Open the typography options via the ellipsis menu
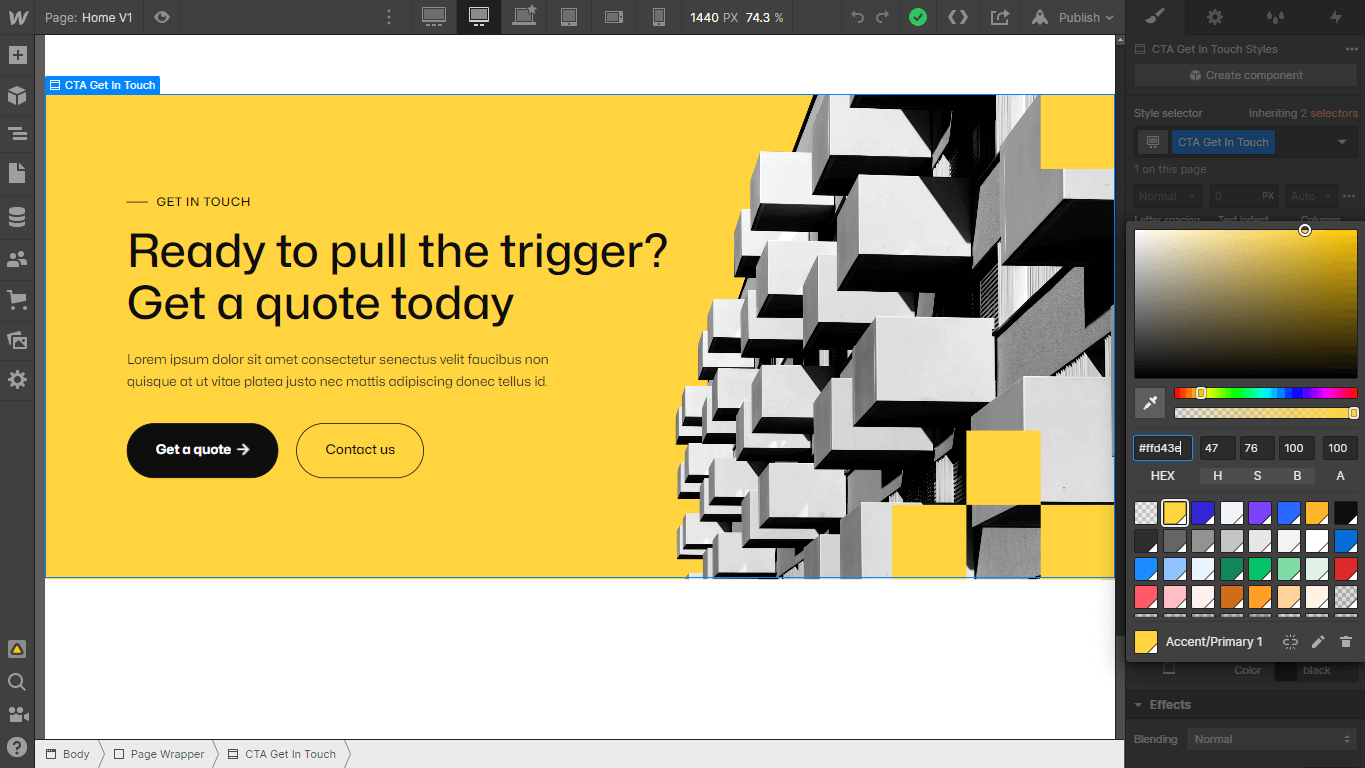 pos(1349,196)
